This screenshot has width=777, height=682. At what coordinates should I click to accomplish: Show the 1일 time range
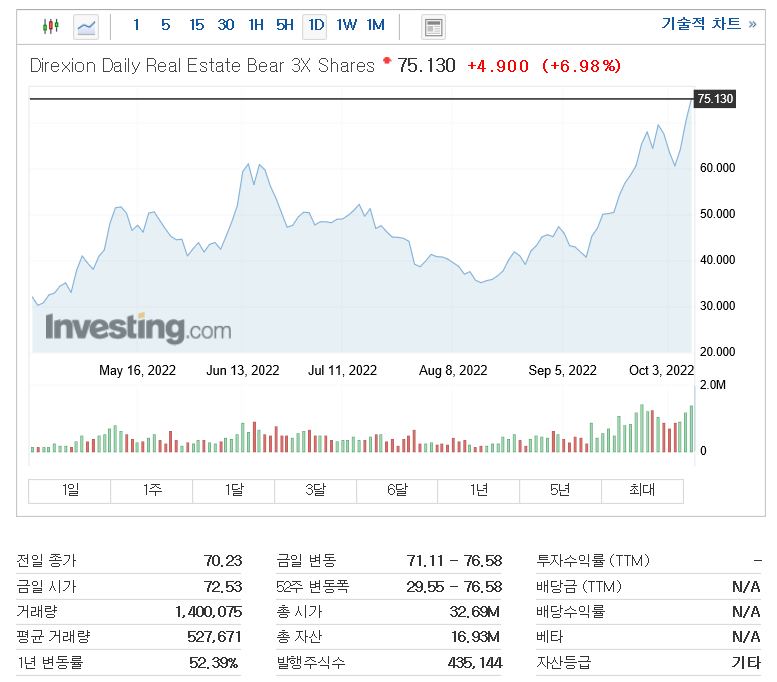pyautogui.click(x=69, y=491)
